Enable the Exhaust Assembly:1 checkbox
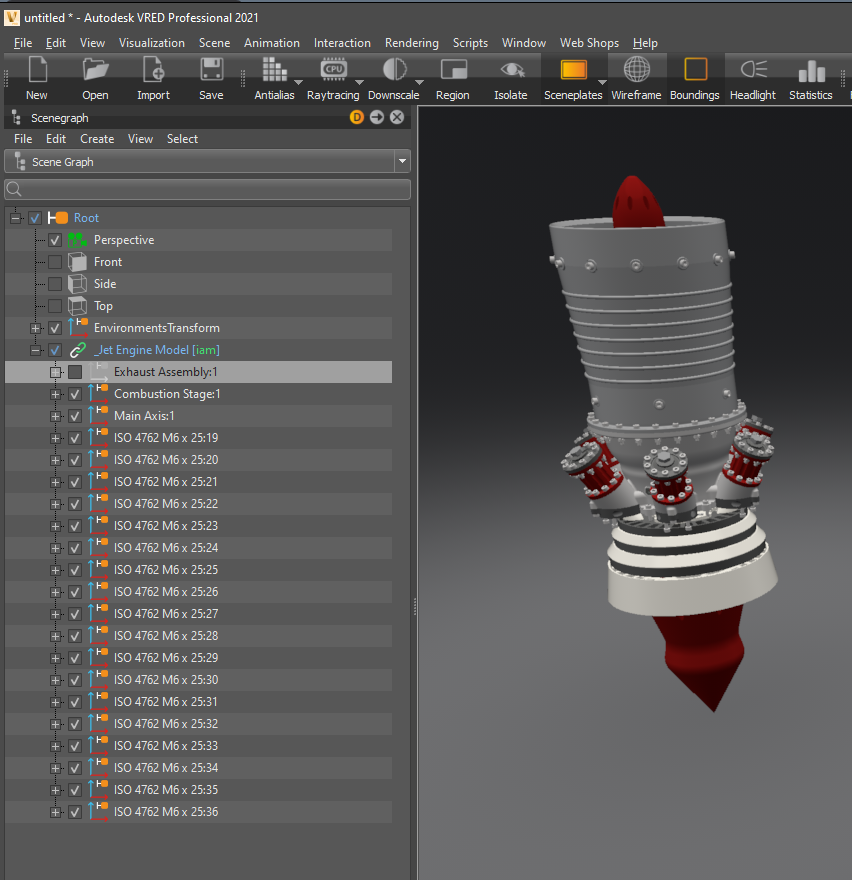 pos(75,372)
